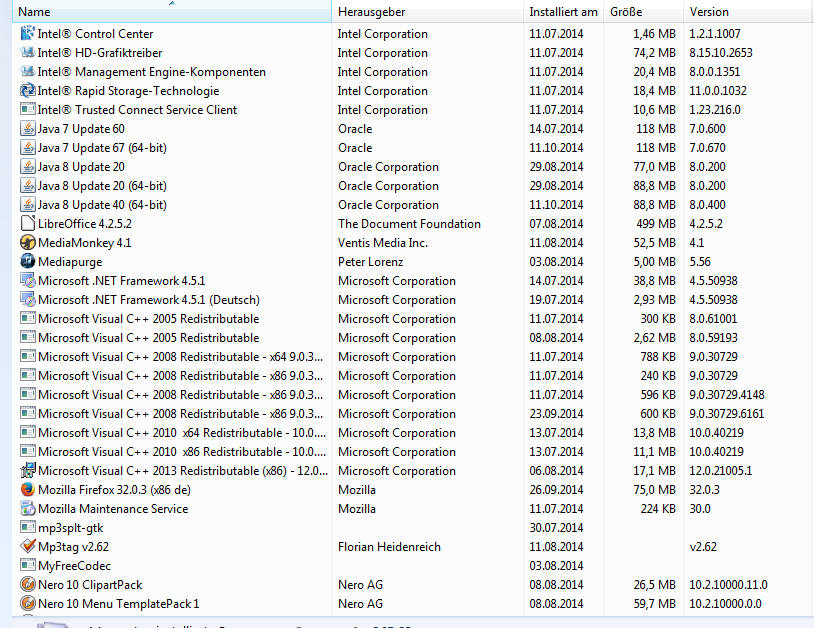
Task: Click the Java 7 Update 60 icon
Action: [x=28, y=129]
